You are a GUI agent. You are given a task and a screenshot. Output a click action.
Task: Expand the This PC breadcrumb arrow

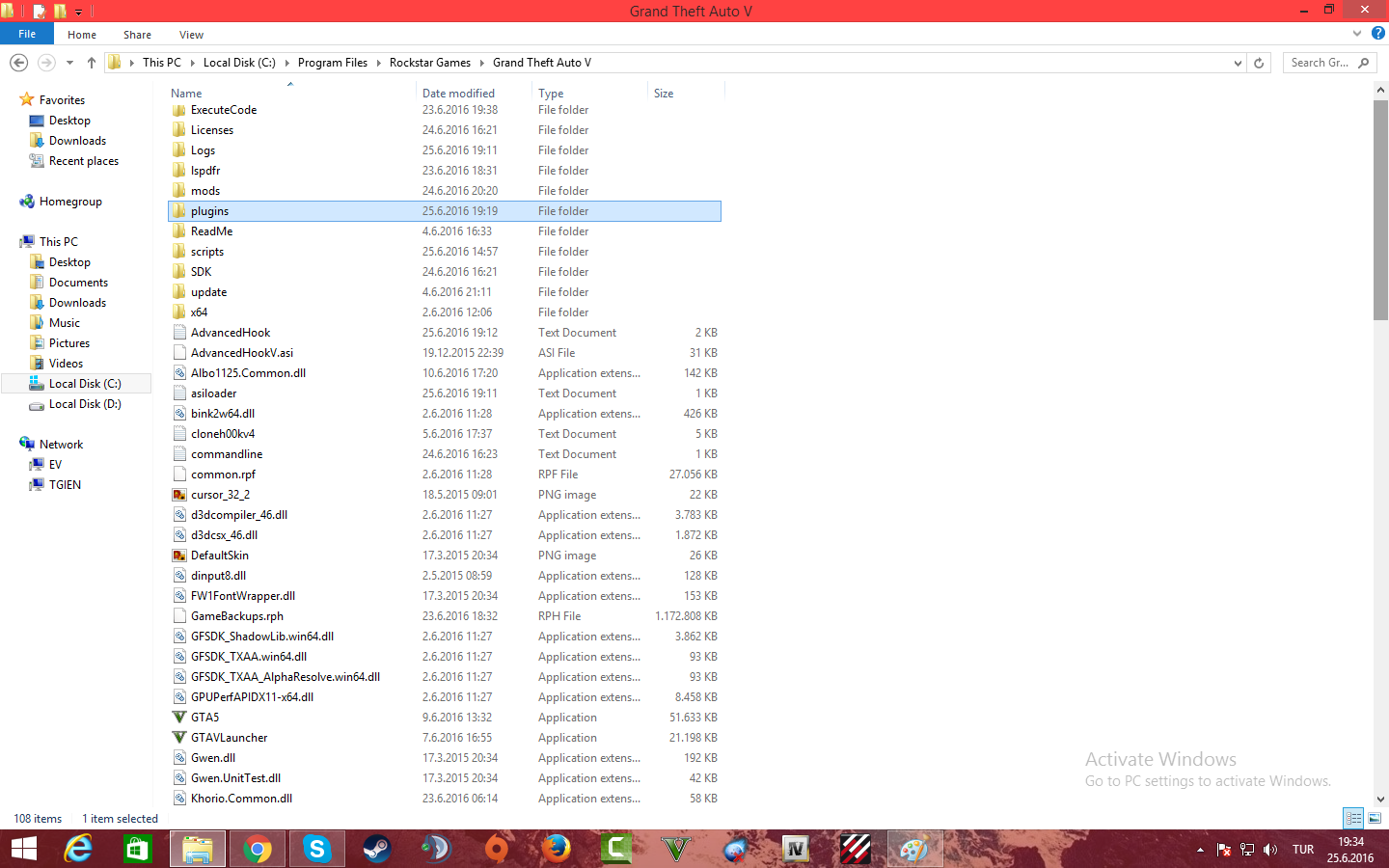click(x=192, y=63)
